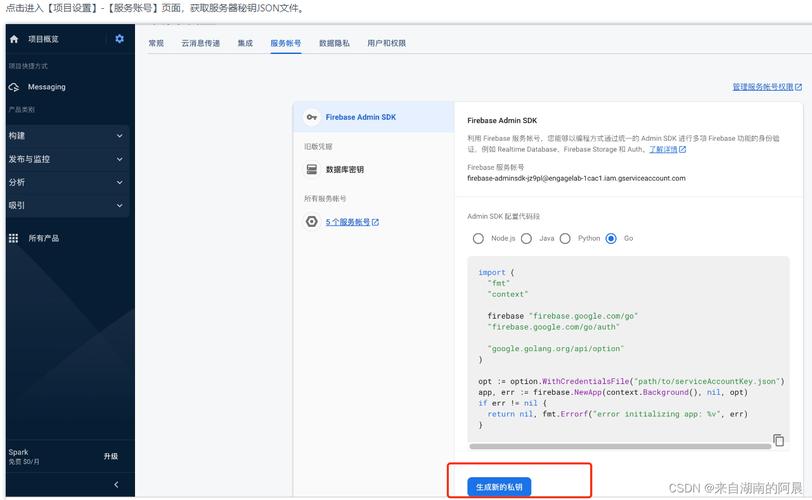Switch to the 云消息传递 tab
The height and width of the screenshot is (500, 812).
(200, 43)
